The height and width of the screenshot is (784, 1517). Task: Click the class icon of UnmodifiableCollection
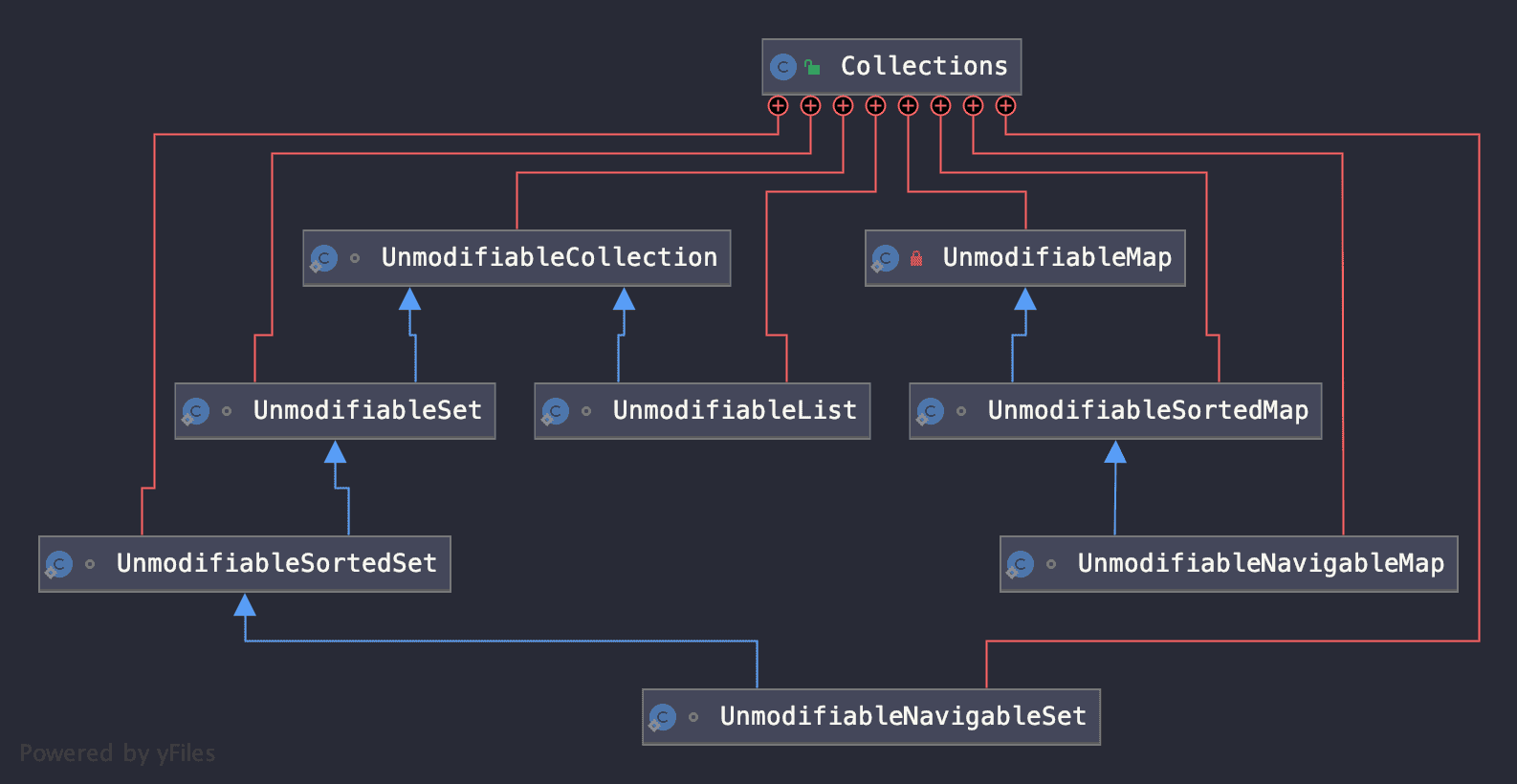[x=324, y=258]
